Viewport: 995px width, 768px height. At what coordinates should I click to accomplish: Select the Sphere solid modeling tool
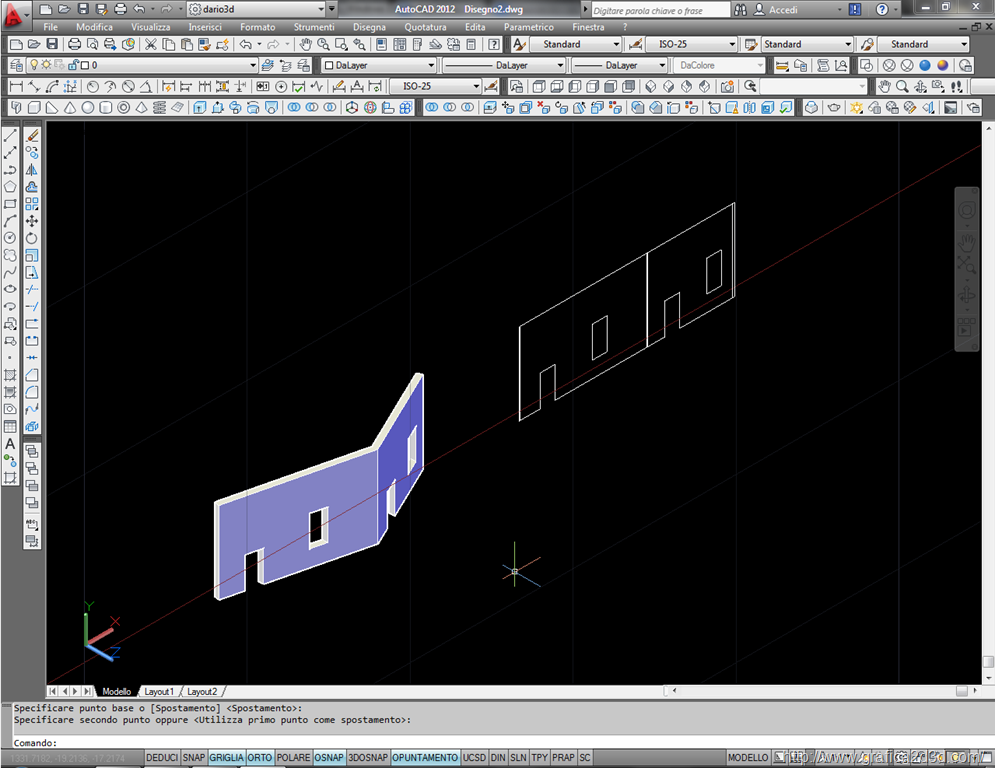coord(88,108)
